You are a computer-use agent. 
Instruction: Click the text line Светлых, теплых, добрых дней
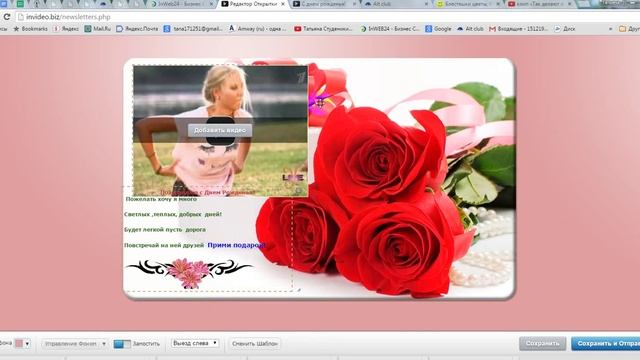(x=173, y=214)
